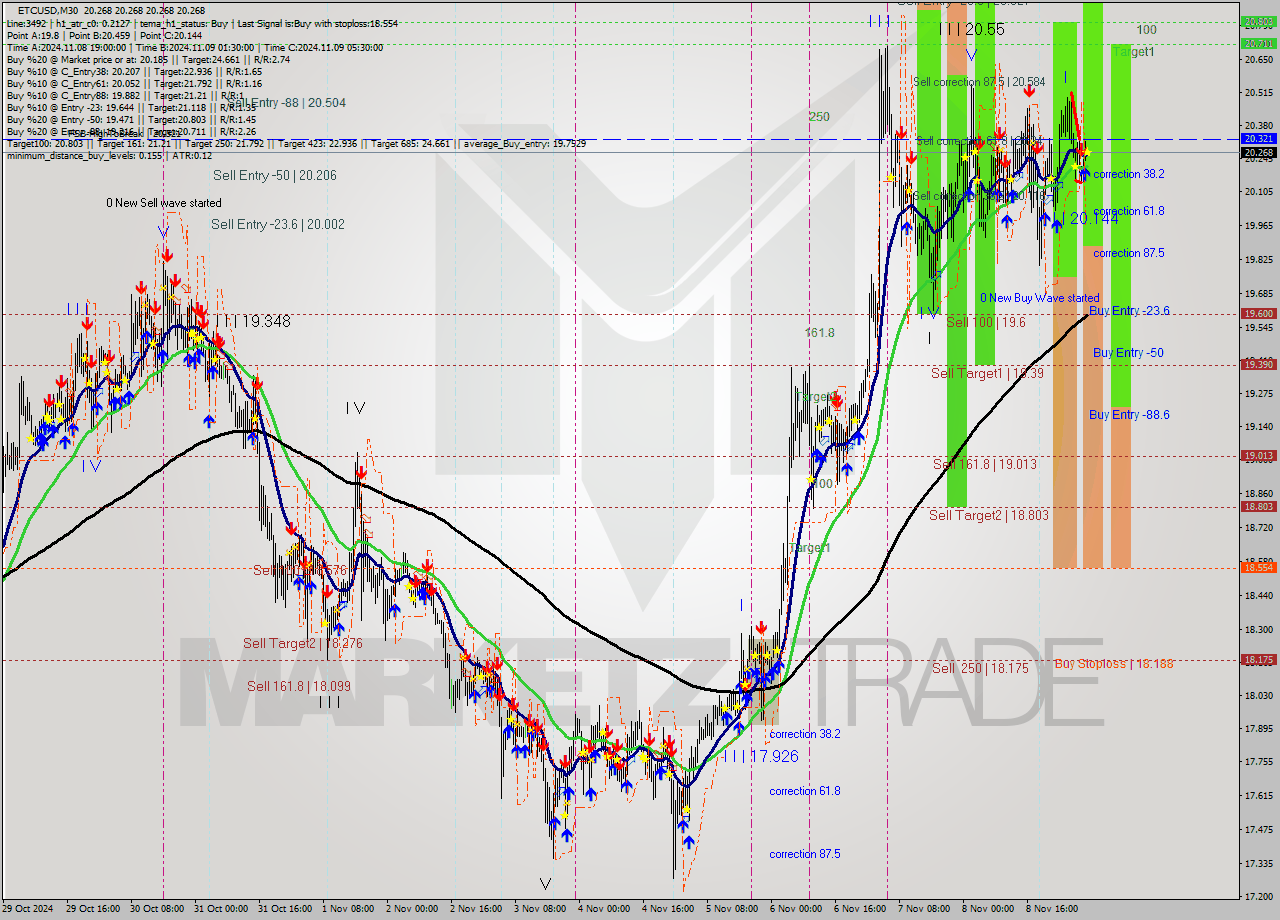The image size is (1280, 920).
Task: Click the red 18.175 price tag on axis
Action: tap(1258, 660)
